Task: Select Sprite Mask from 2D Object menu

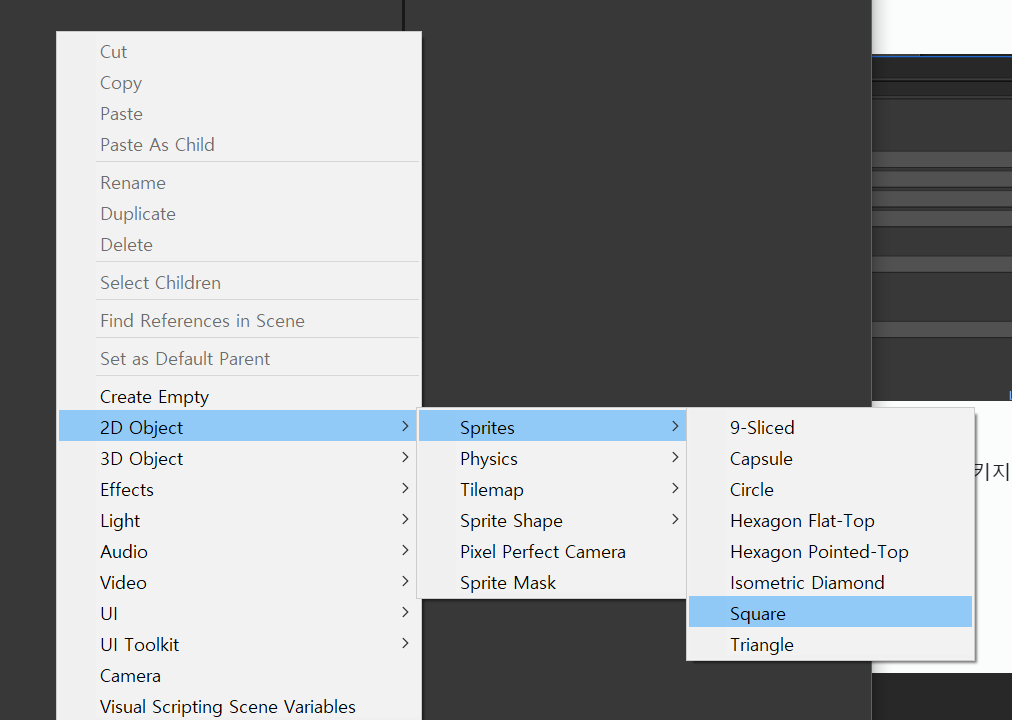Action: (508, 582)
